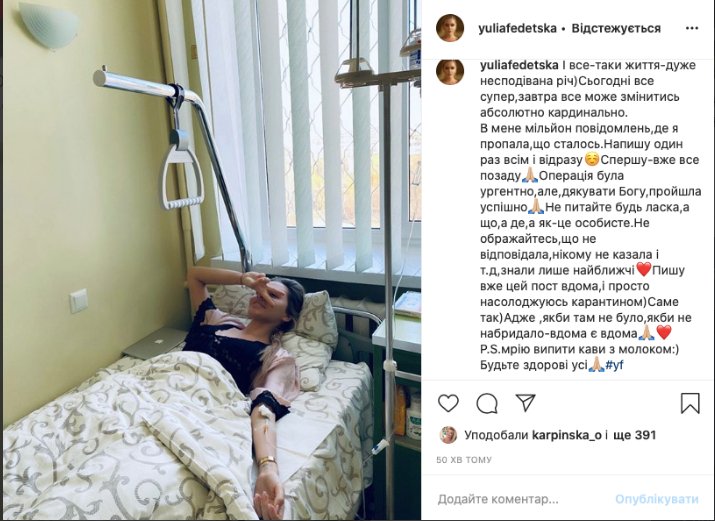Open yuliafedetska username in header
This screenshot has width=715, height=521.
[518, 28]
